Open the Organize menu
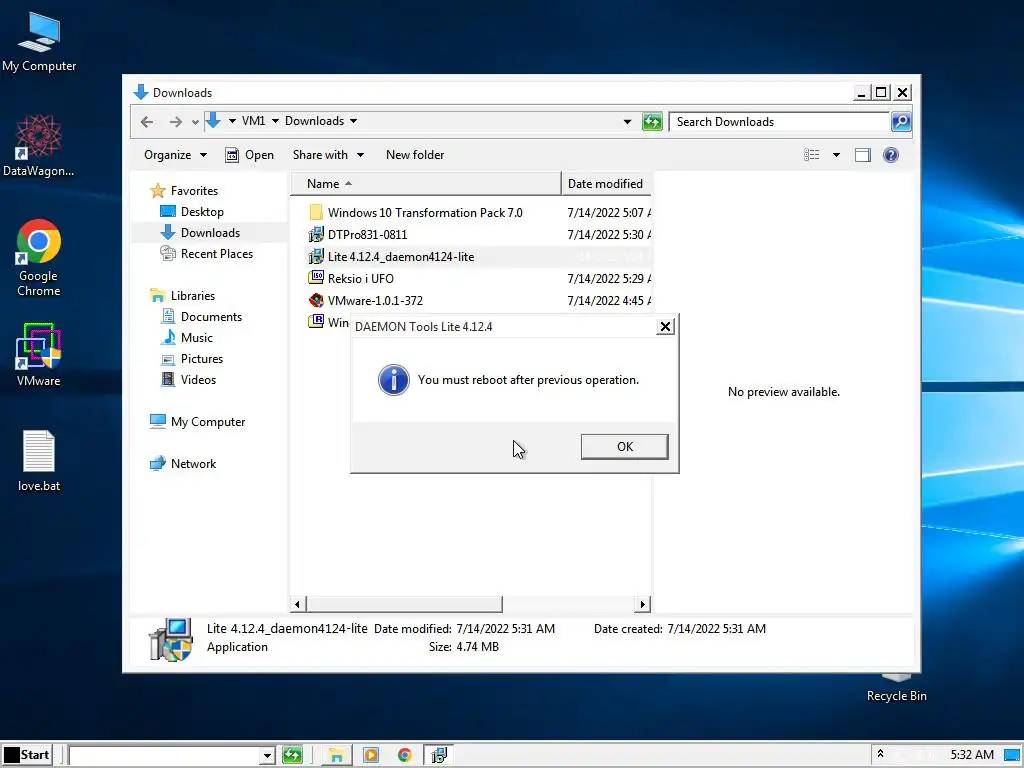The width and height of the screenshot is (1024, 768). tap(175, 155)
